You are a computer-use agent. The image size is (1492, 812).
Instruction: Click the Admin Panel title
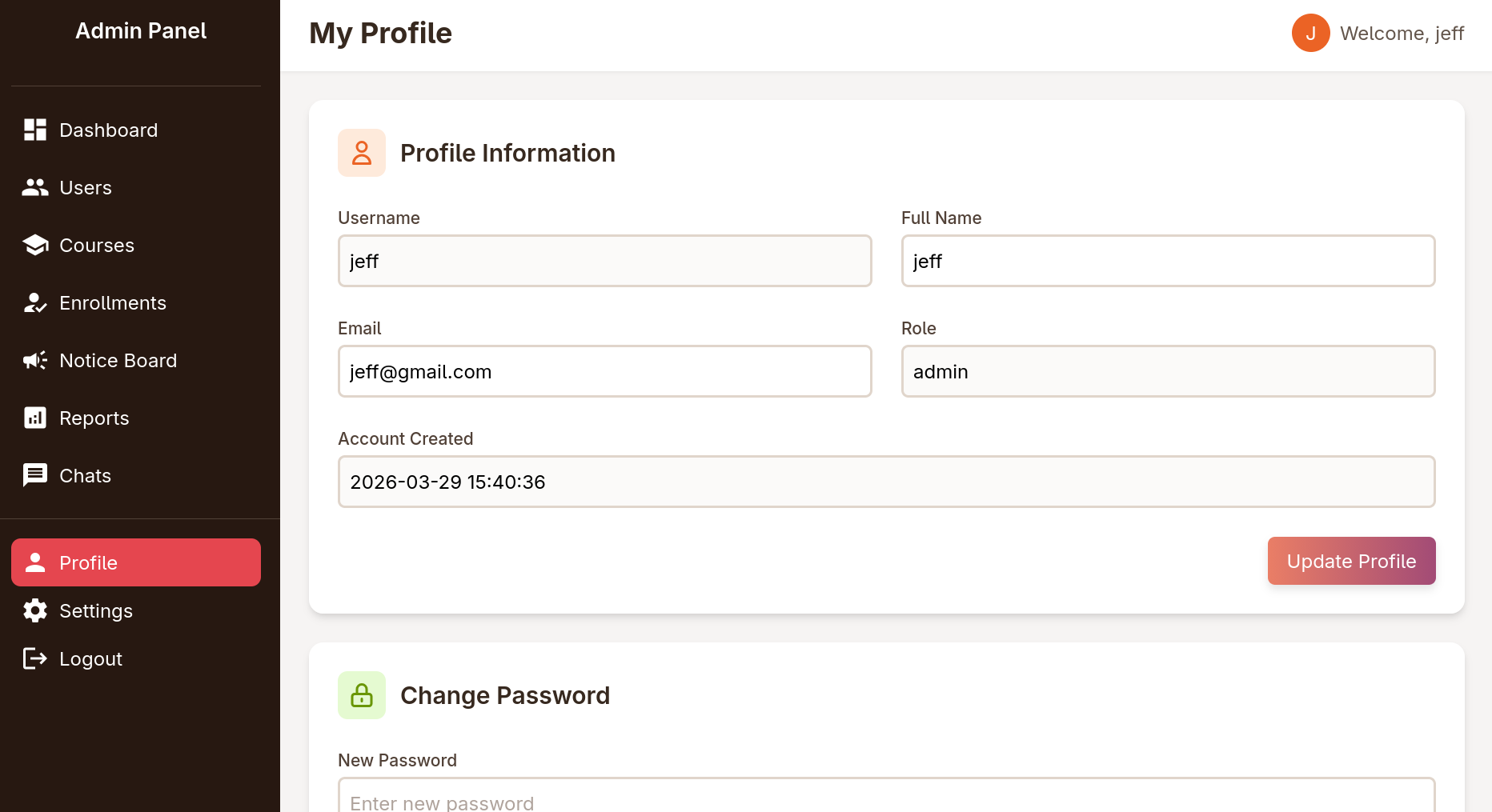(x=141, y=30)
